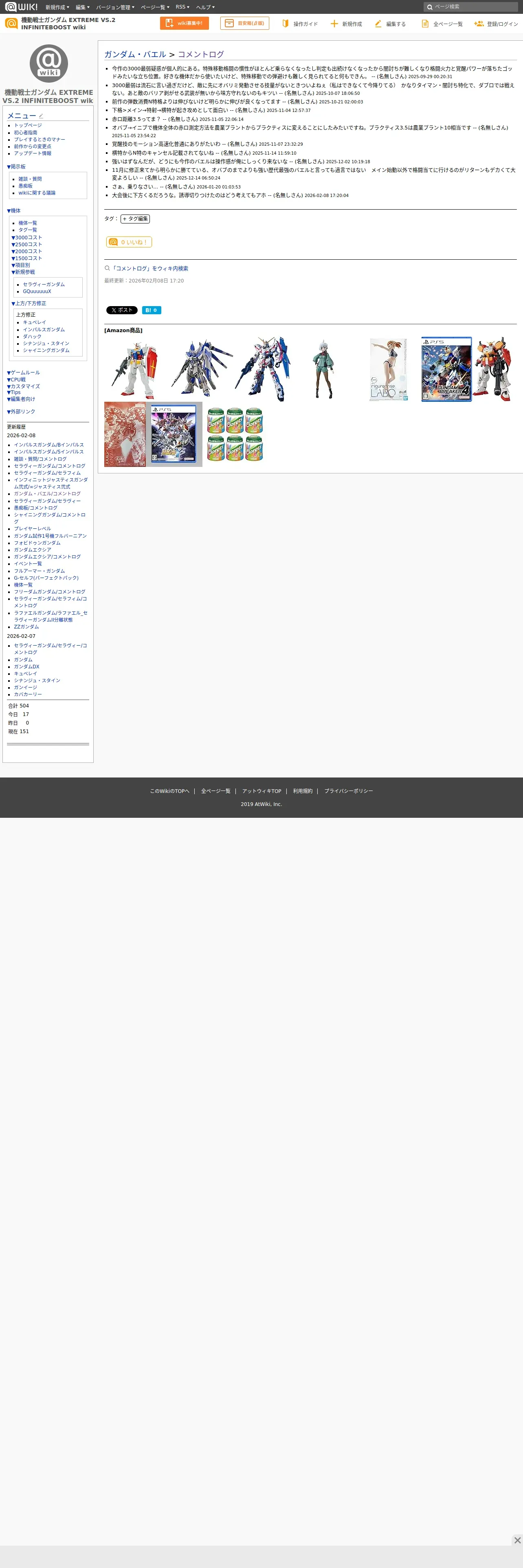The image size is (523, 1568).
Task: Click the orange wiki募集中! button
Action: pyautogui.click(x=185, y=23)
